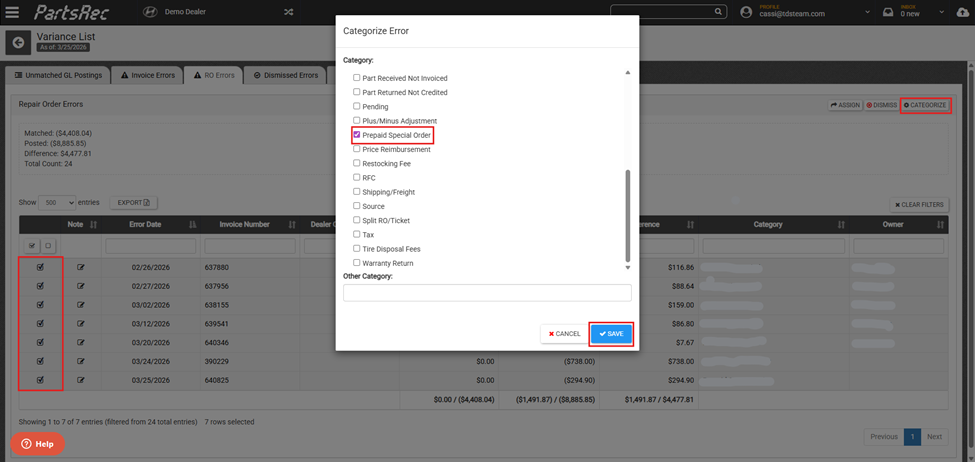Screen dimensions: 975x462
Task: Go to the Next page
Action: 935,437
